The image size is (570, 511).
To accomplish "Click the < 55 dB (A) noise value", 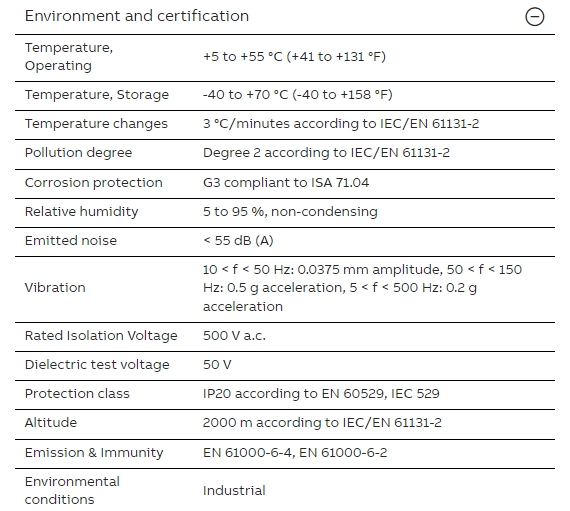I will pyautogui.click(x=238, y=241).
